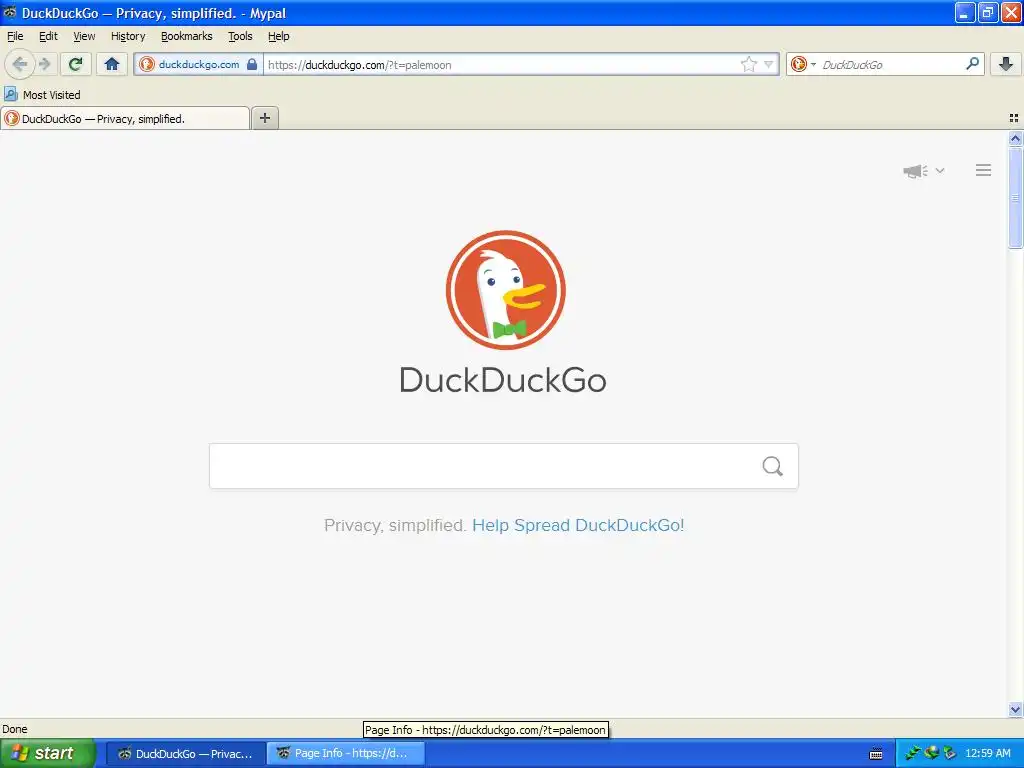Click the duckduckgo.com site identity label
This screenshot has height=768, width=1024.
(x=199, y=64)
